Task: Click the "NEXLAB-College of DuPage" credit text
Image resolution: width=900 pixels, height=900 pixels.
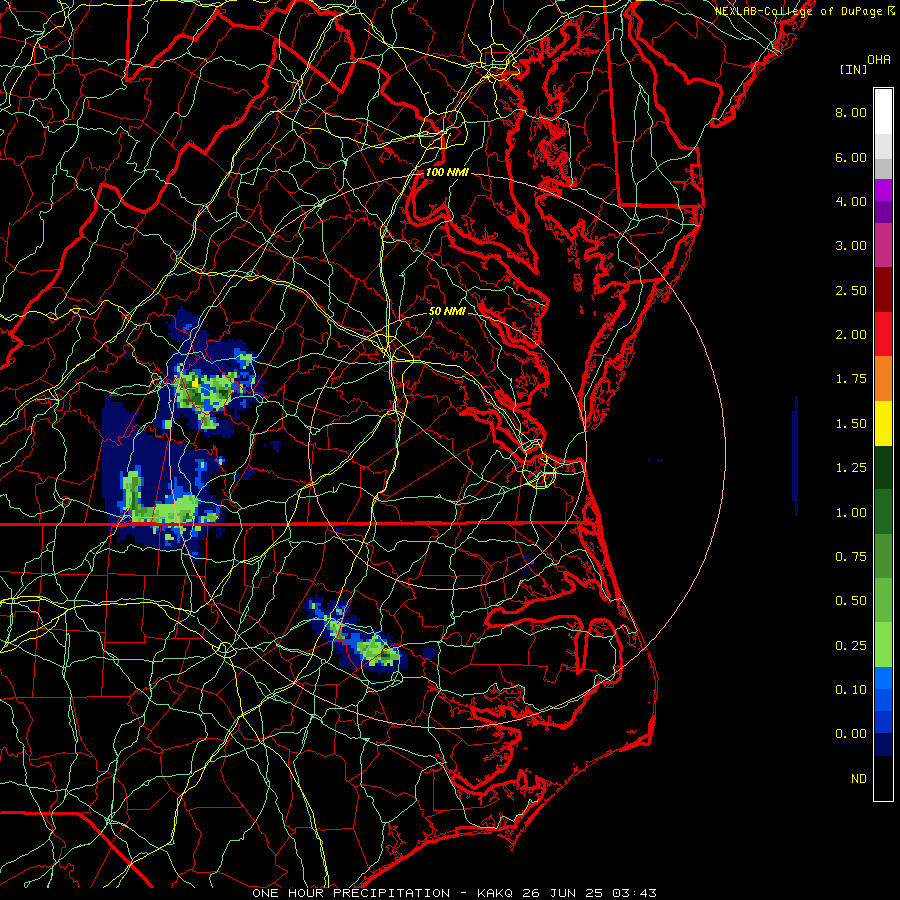Action: [800, 11]
